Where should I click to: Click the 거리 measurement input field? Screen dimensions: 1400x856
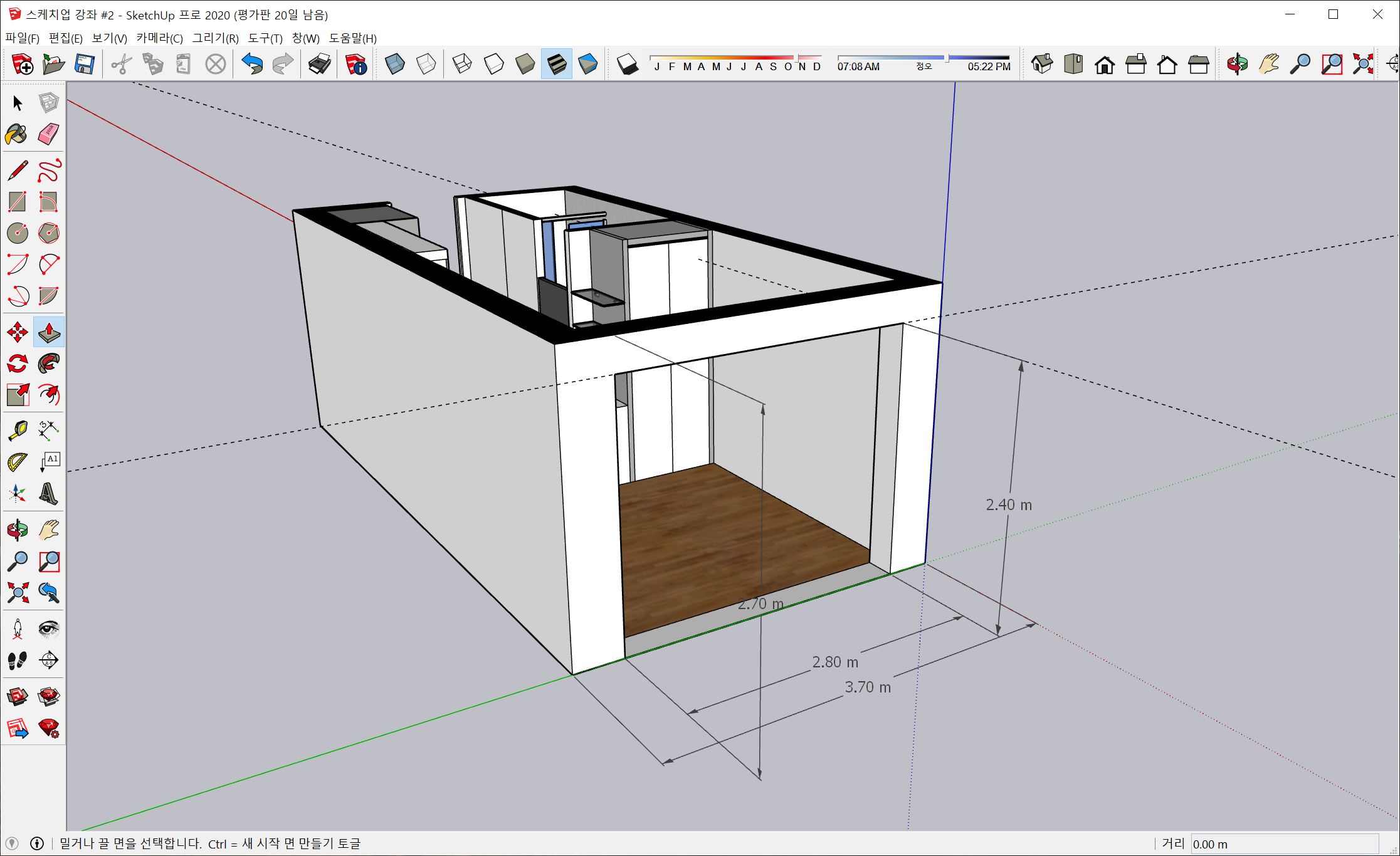coord(1284,844)
